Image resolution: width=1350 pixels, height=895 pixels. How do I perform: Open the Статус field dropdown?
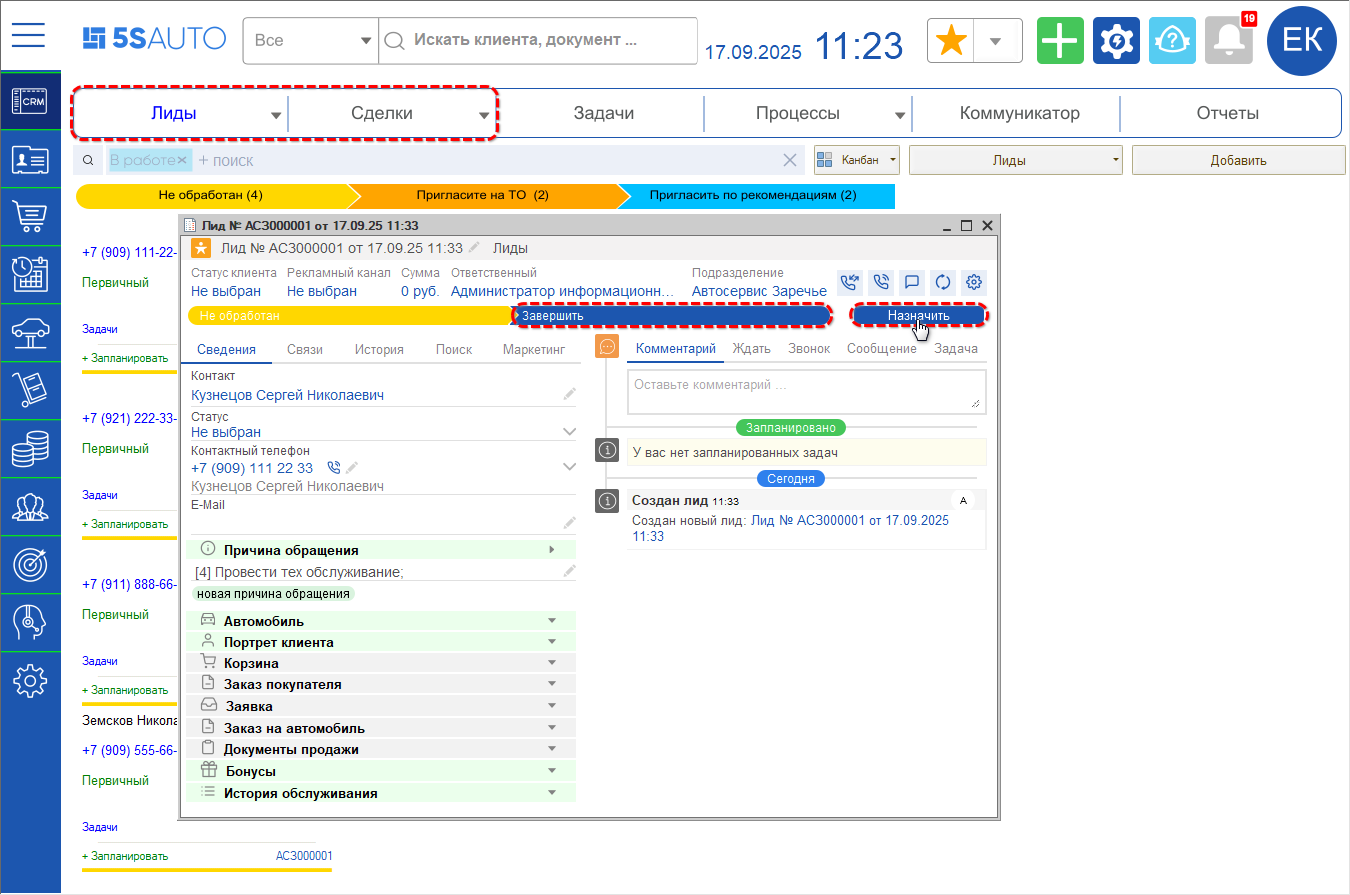(x=569, y=432)
